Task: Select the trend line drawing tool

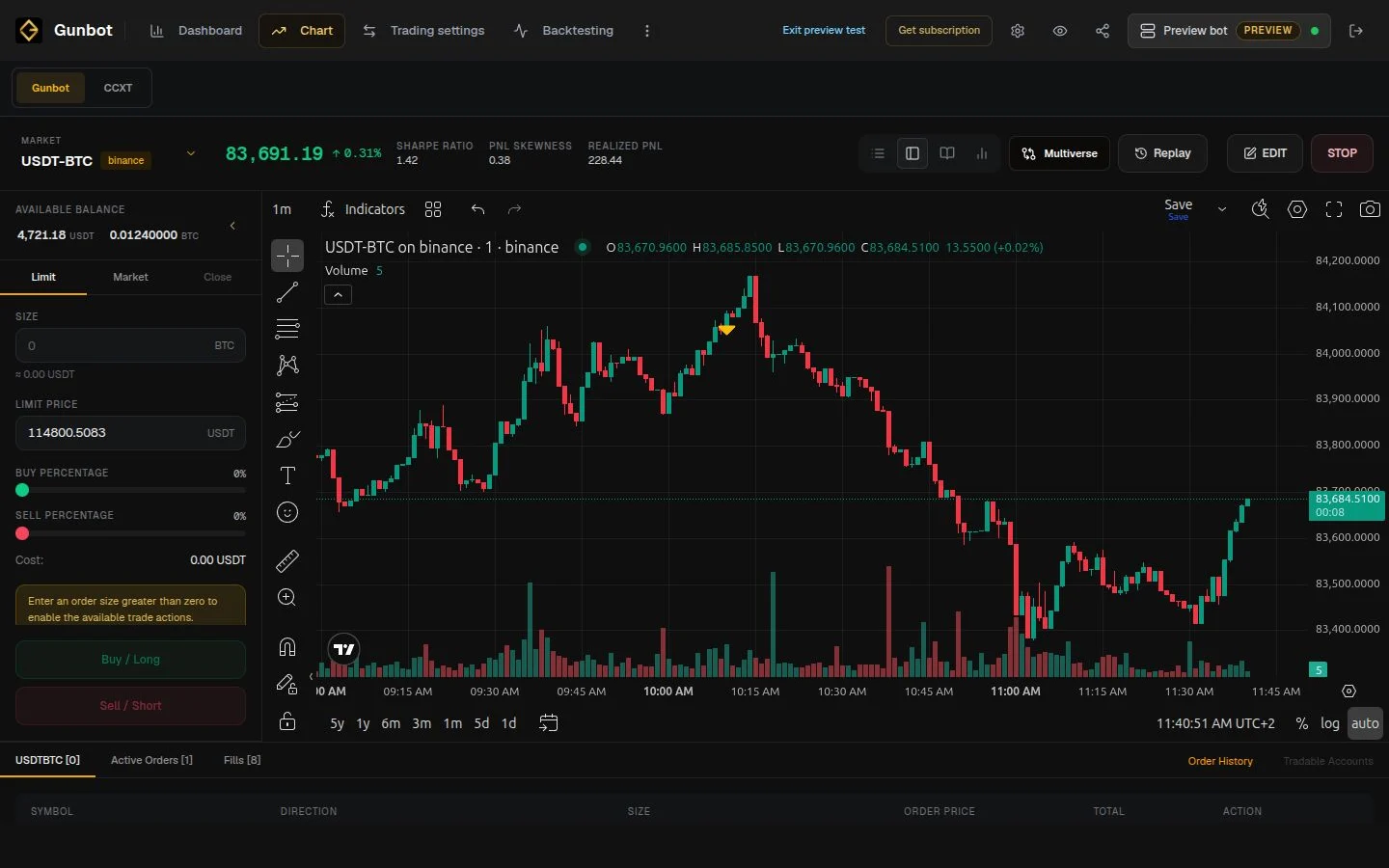Action: point(287,292)
